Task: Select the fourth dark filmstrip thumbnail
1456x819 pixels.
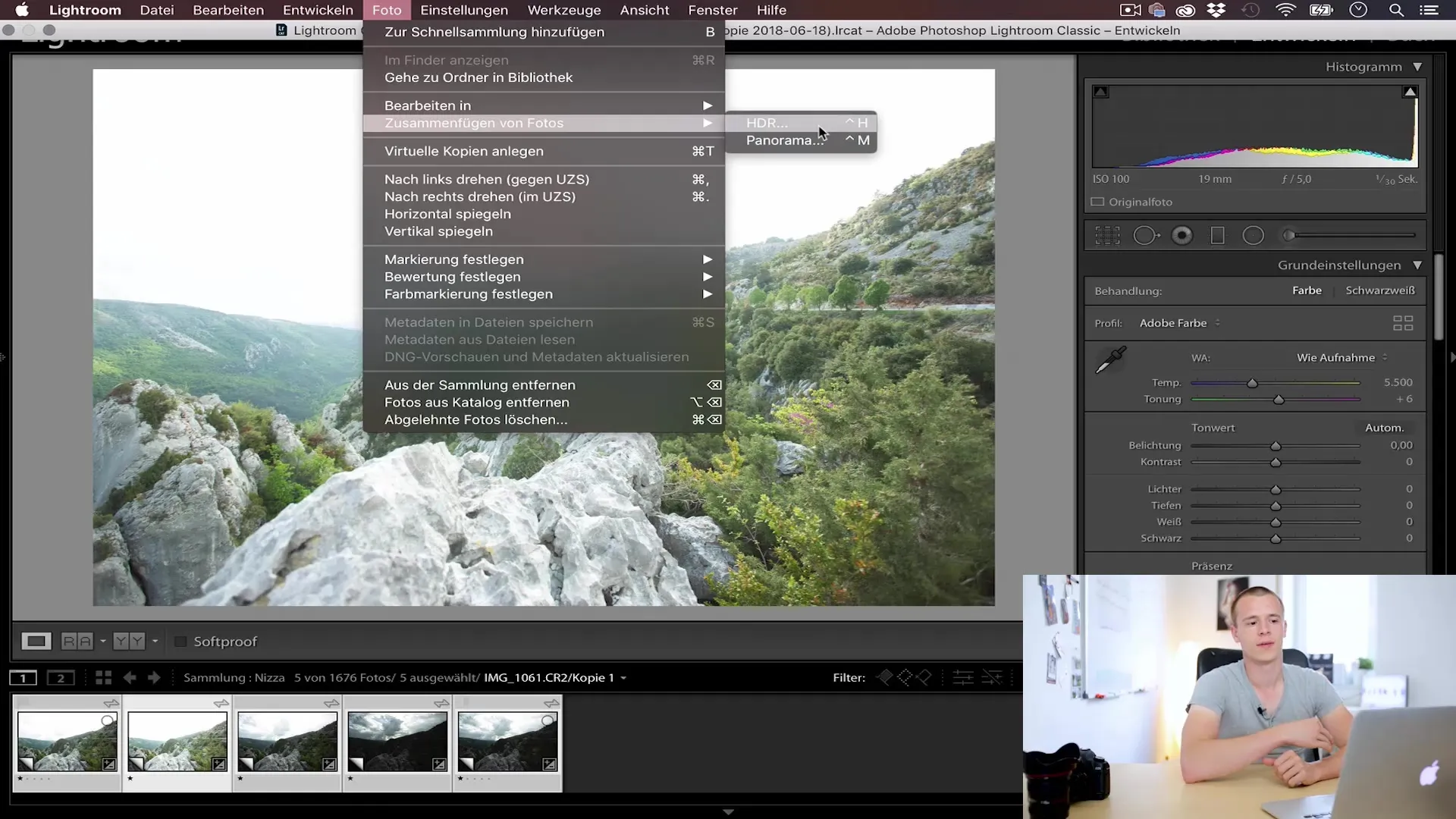Action: point(397,742)
